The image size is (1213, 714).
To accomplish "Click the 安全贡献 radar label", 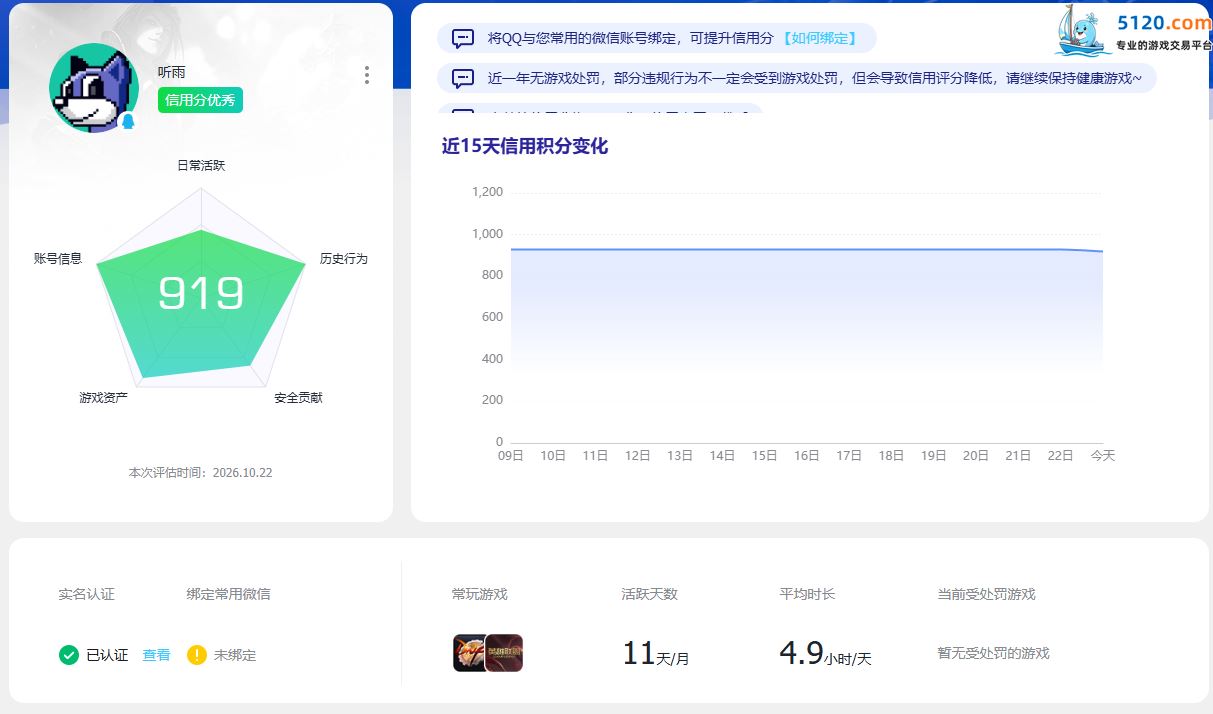I will pyautogui.click(x=298, y=397).
